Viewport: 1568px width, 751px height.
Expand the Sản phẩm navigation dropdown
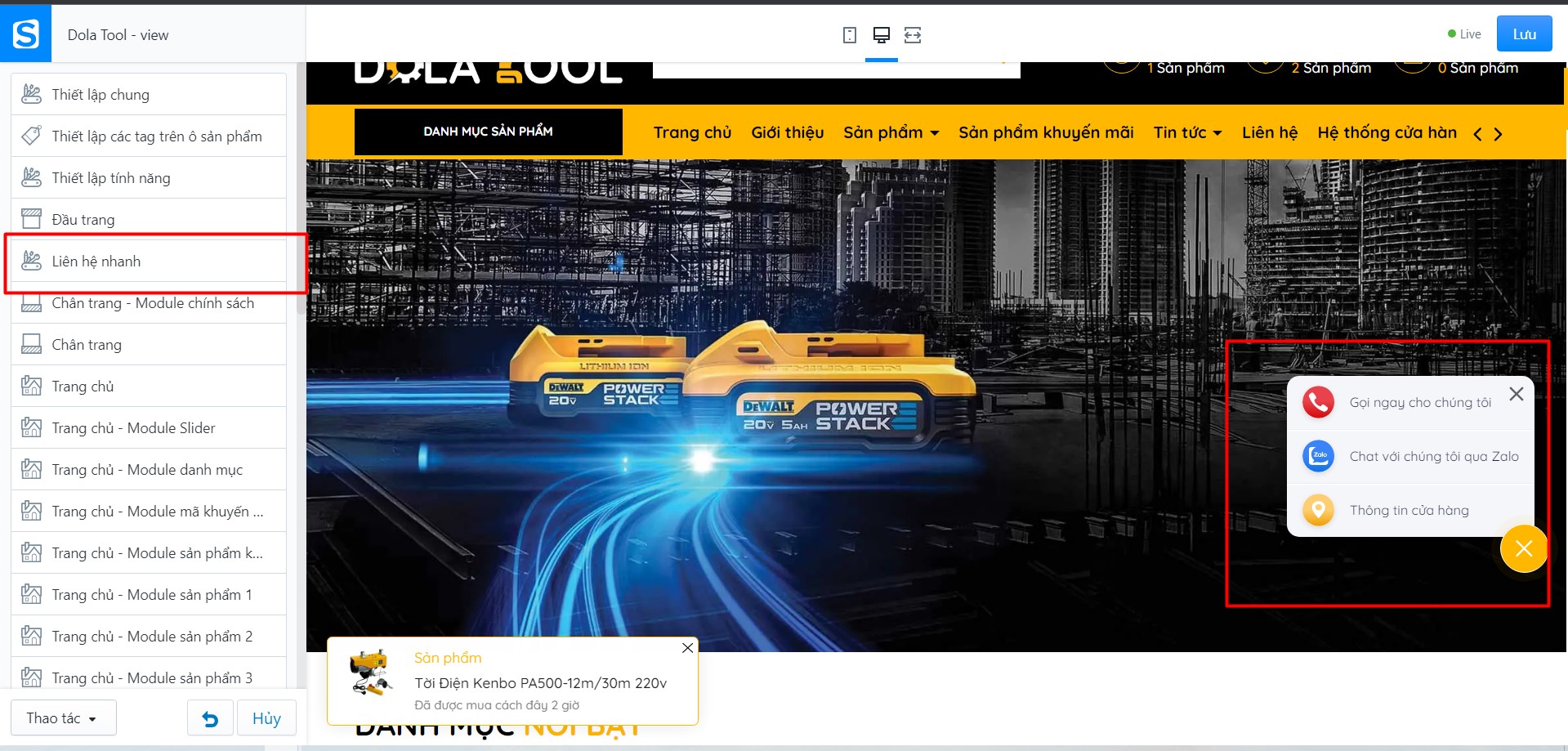tap(891, 132)
